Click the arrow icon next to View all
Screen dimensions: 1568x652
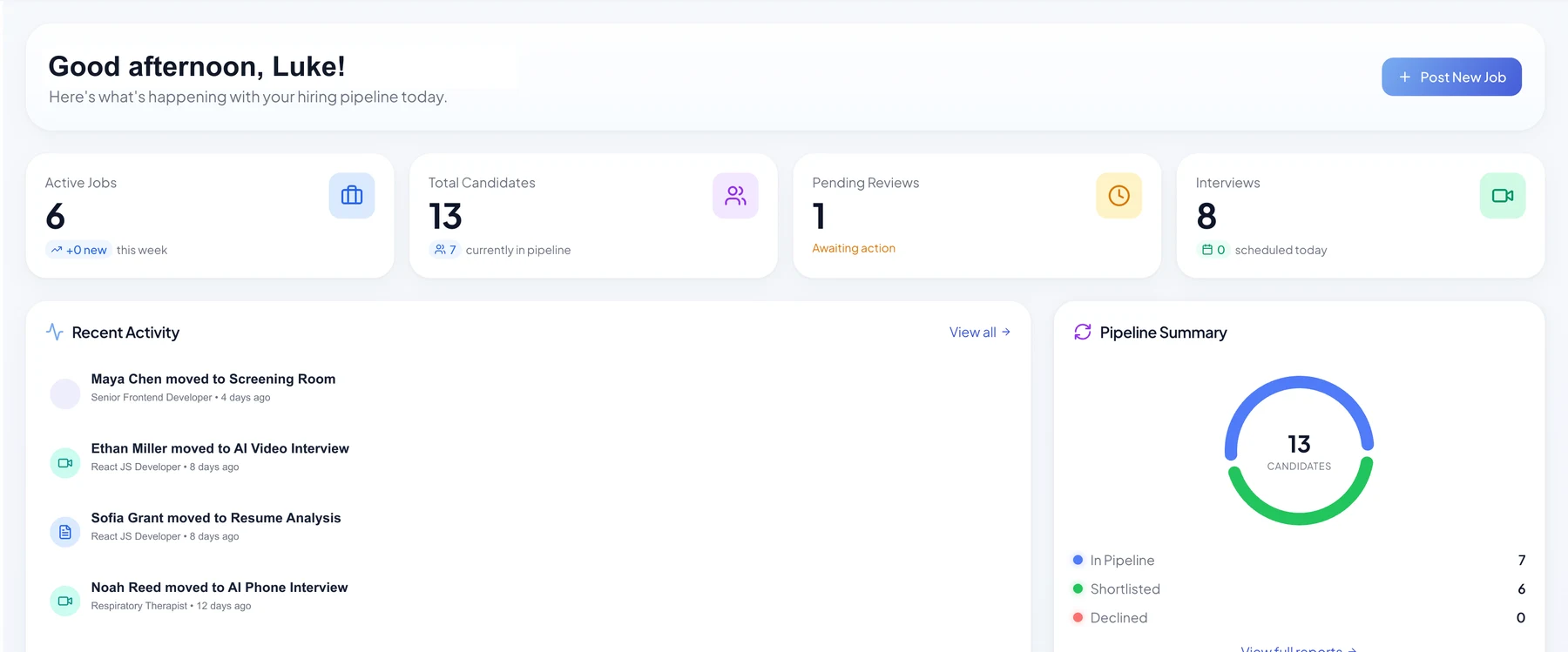[1005, 332]
